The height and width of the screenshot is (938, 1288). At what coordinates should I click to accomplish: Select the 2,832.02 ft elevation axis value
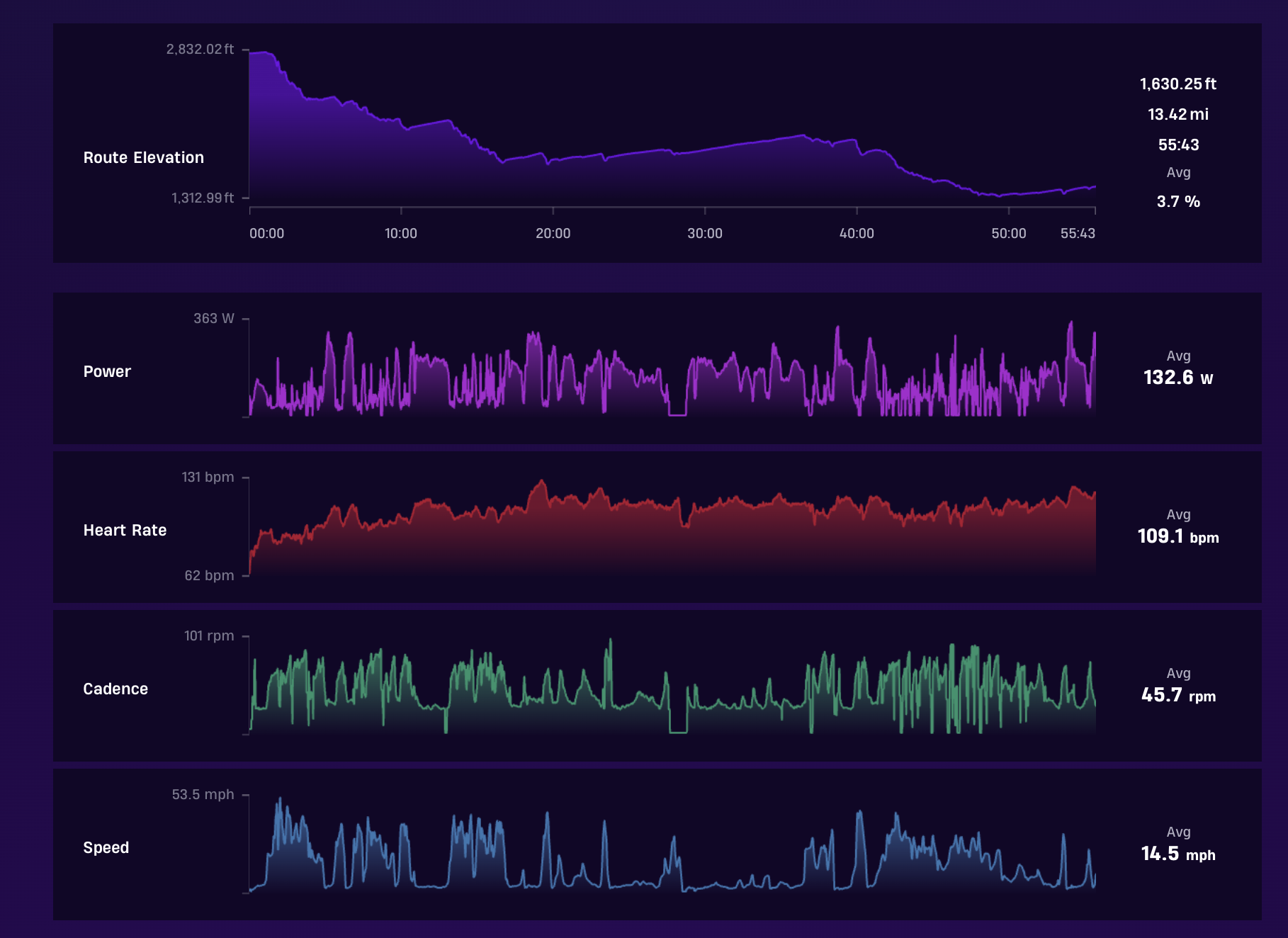click(200, 49)
